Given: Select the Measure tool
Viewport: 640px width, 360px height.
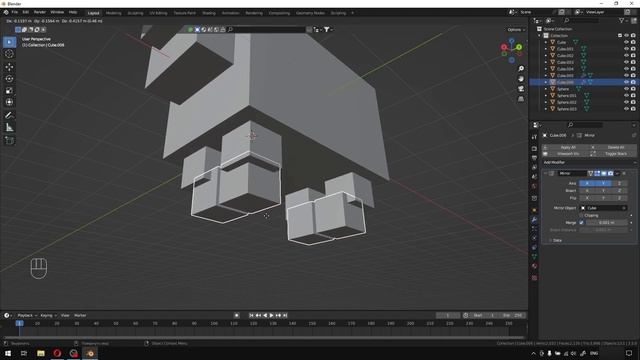Looking at the screenshot, I should (x=9, y=128).
